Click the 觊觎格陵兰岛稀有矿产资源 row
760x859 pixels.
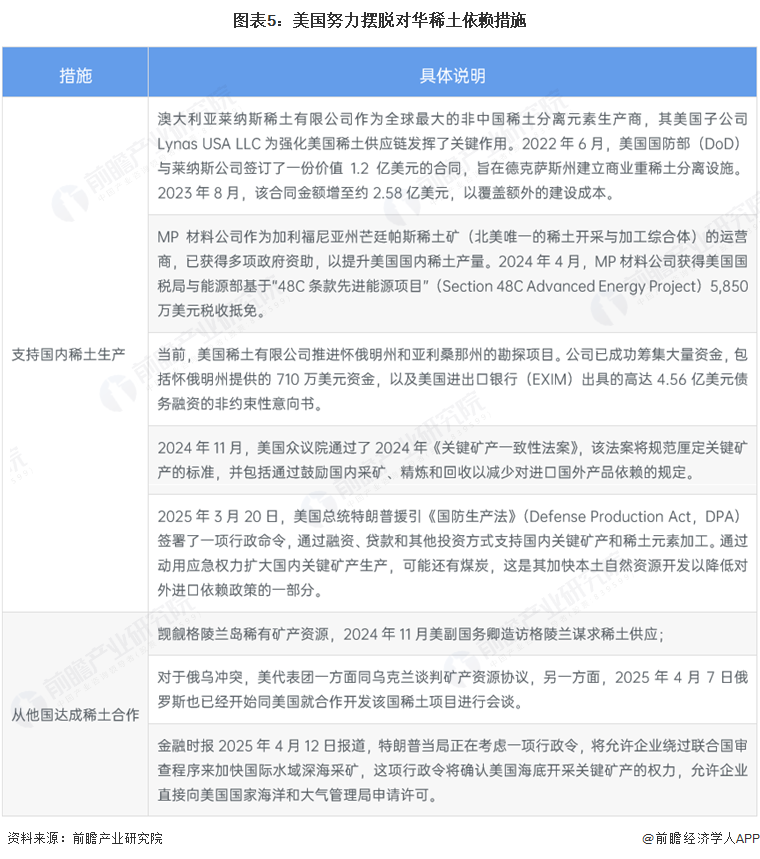411,634
